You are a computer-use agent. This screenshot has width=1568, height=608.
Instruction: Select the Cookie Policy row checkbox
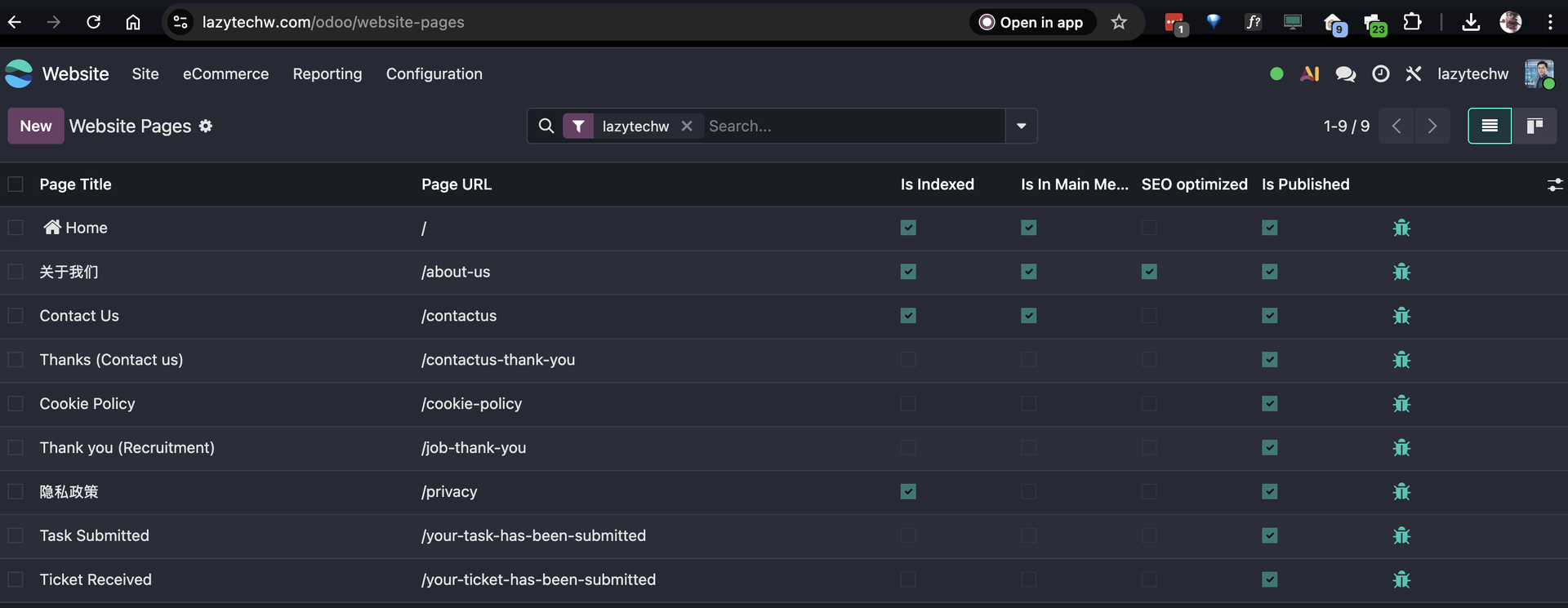point(16,404)
